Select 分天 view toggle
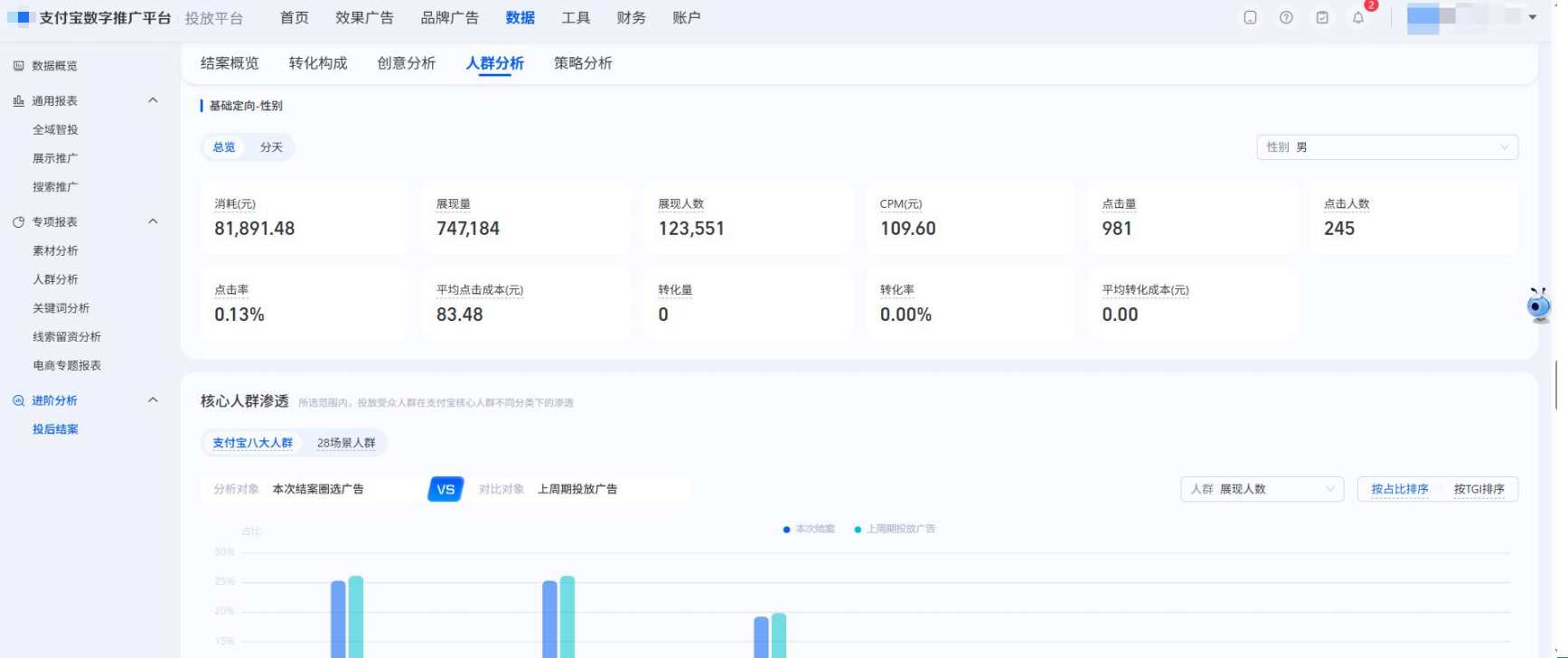 [271, 147]
